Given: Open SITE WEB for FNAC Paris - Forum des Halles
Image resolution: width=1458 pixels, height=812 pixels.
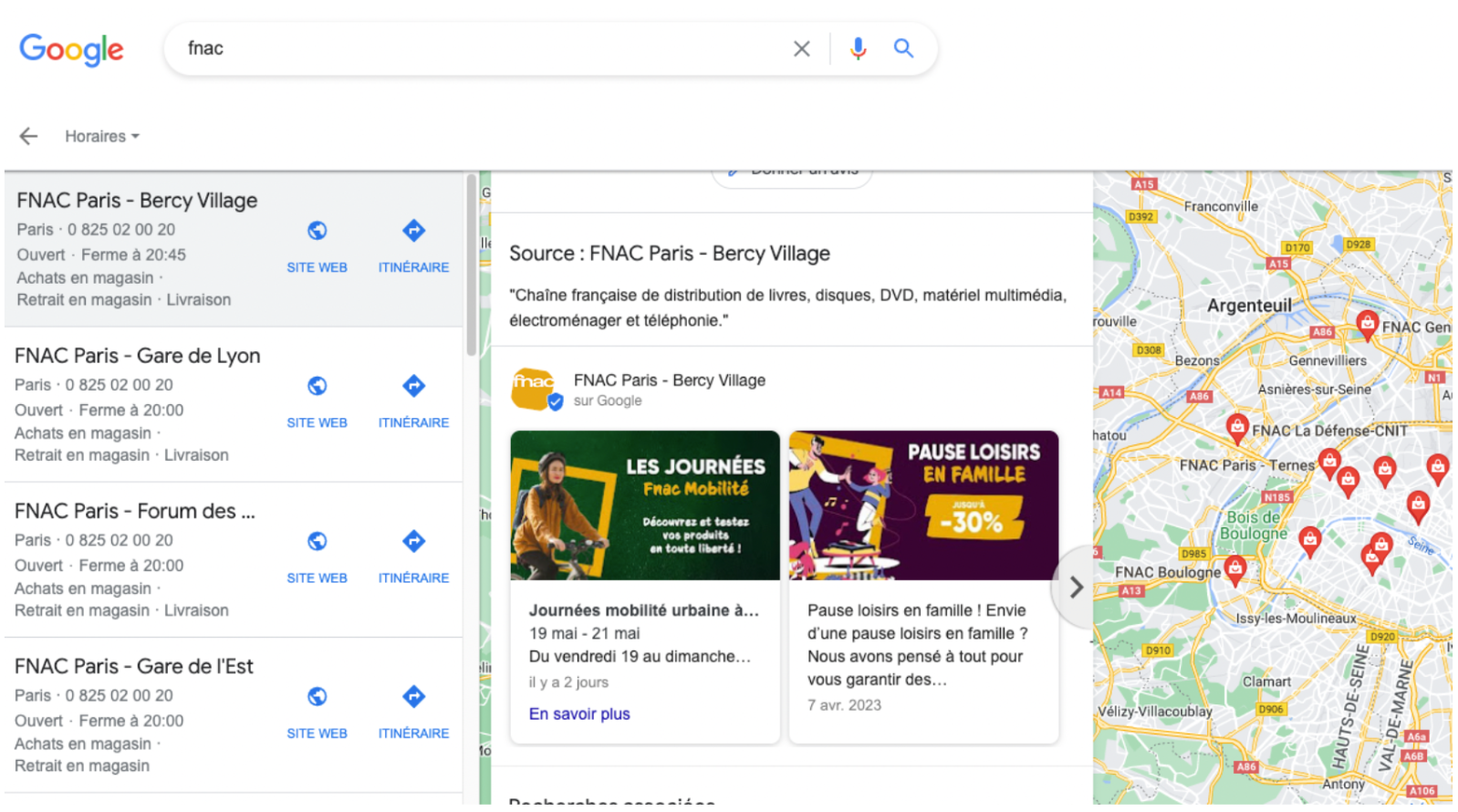Looking at the screenshot, I should pyautogui.click(x=317, y=554).
